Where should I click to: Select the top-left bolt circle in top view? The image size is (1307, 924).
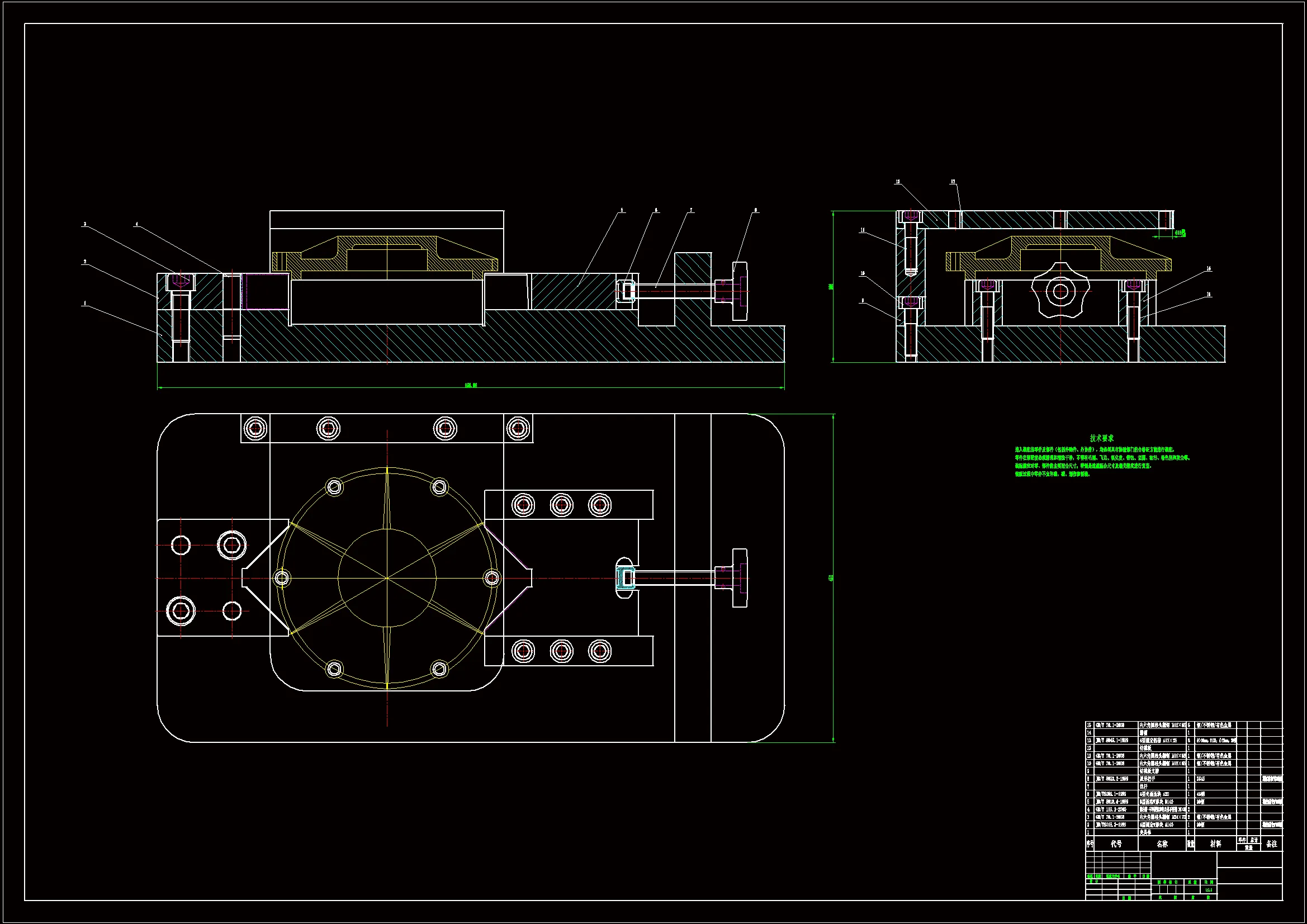tap(255, 428)
